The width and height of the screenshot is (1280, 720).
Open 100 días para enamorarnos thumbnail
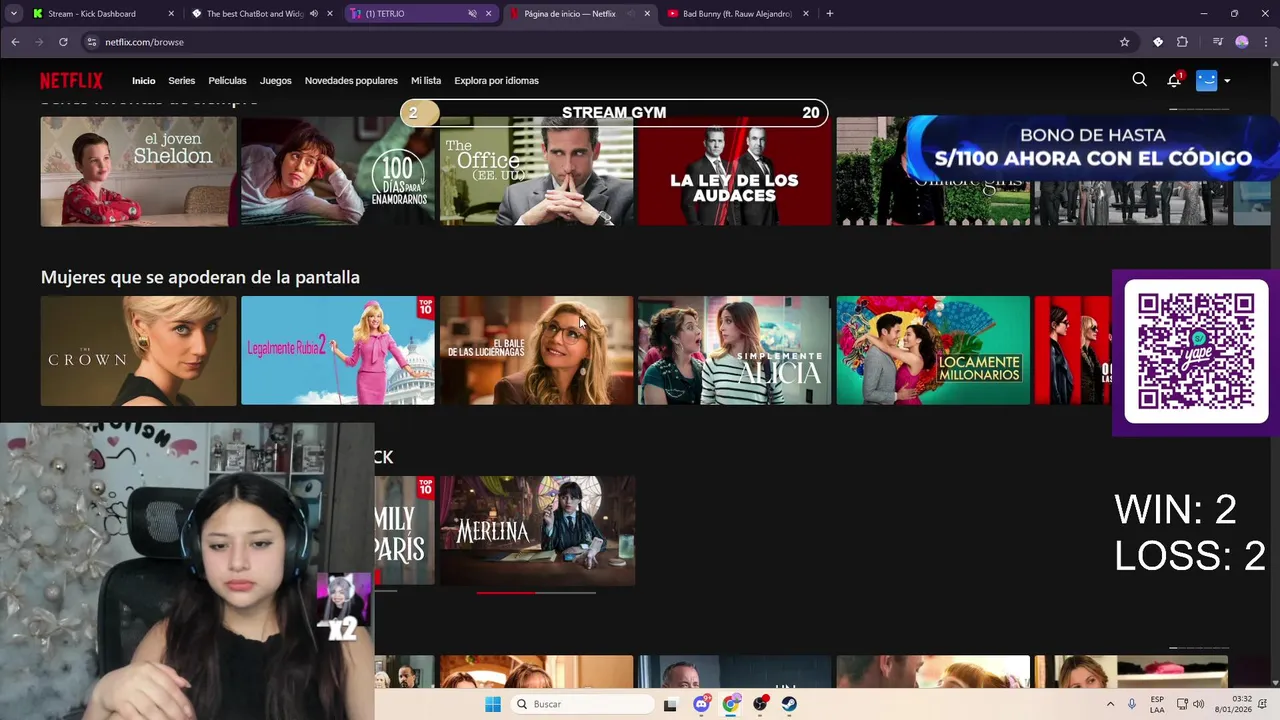click(x=338, y=171)
